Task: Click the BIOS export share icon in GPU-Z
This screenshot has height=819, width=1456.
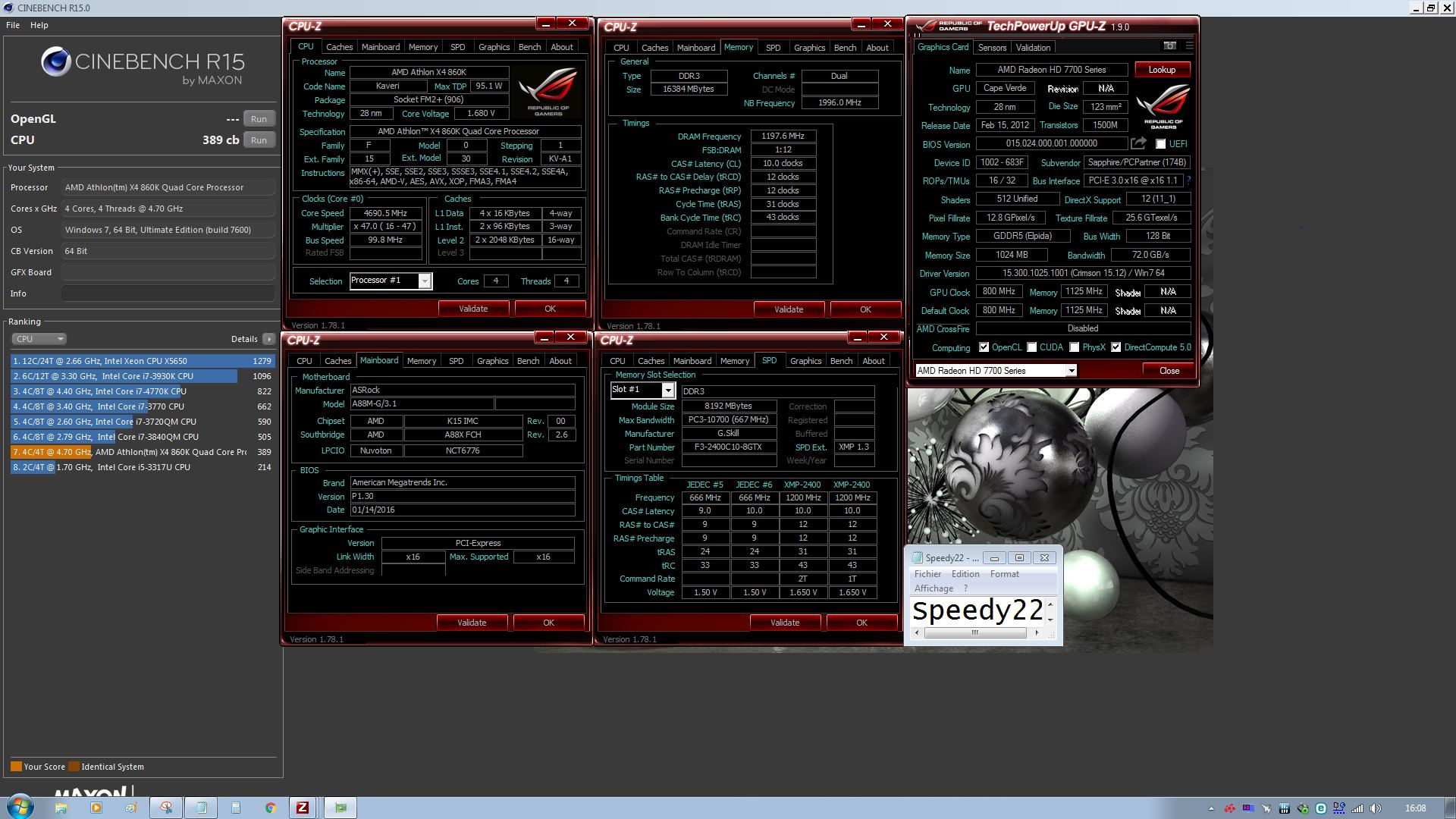Action: pyautogui.click(x=1138, y=143)
